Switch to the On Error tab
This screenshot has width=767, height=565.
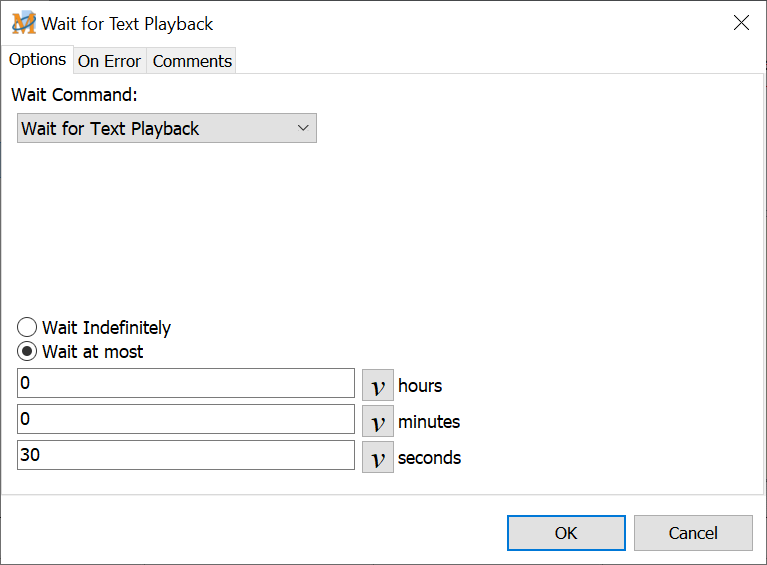109,61
